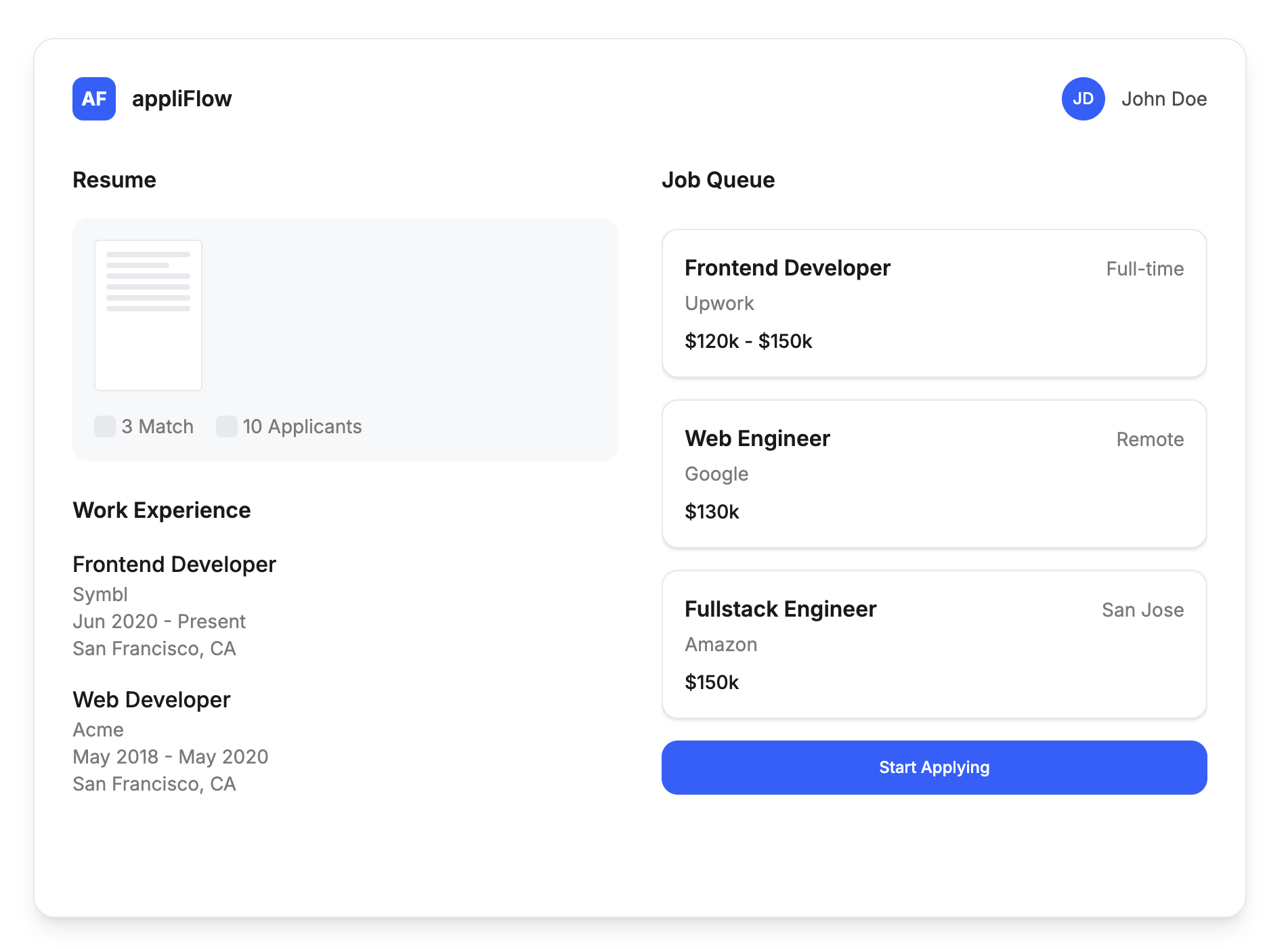Click the blue AF logo icon
1288x949 pixels.
(94, 99)
